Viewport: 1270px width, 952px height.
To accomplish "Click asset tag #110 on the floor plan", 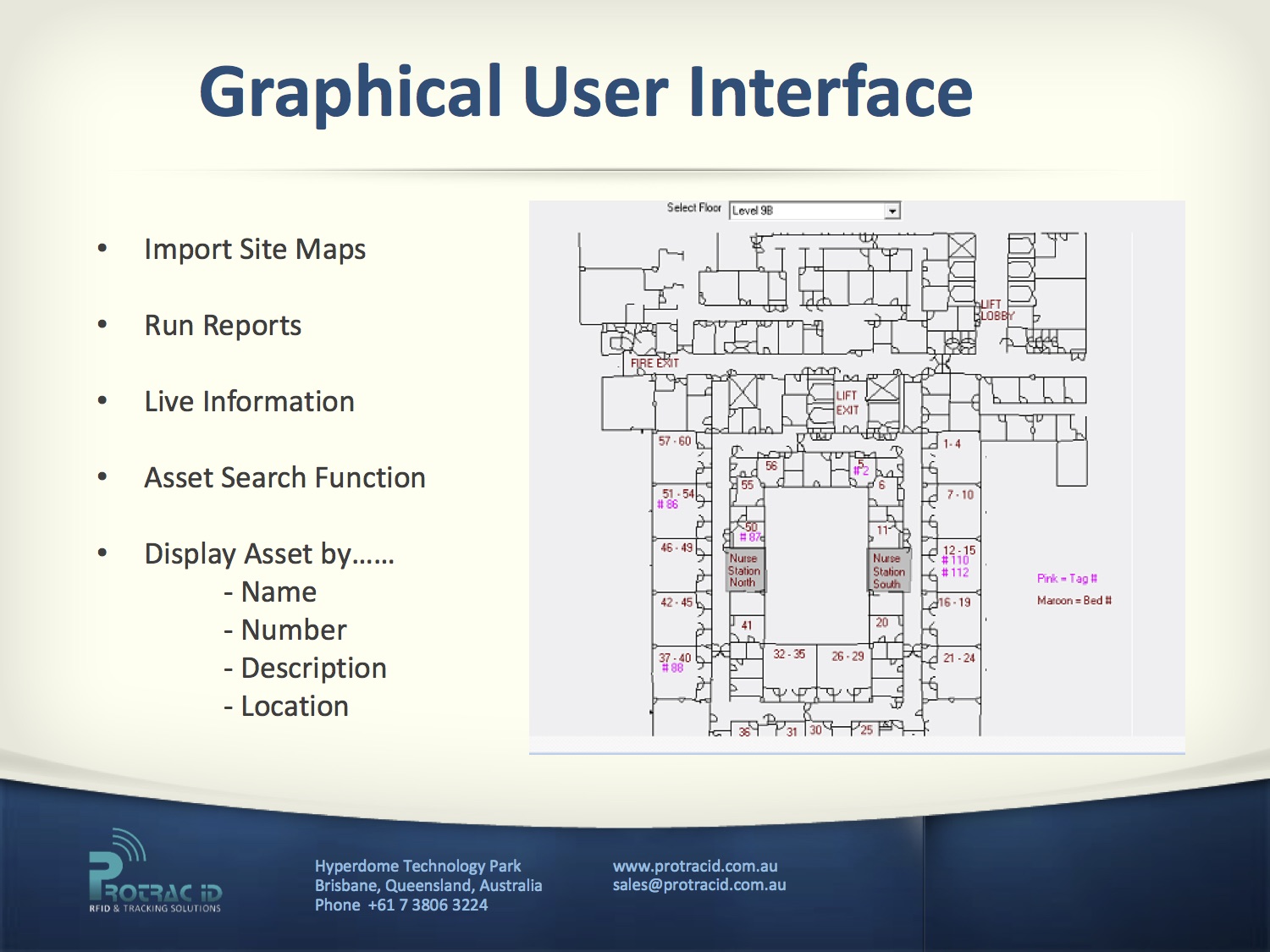I will tap(955, 561).
